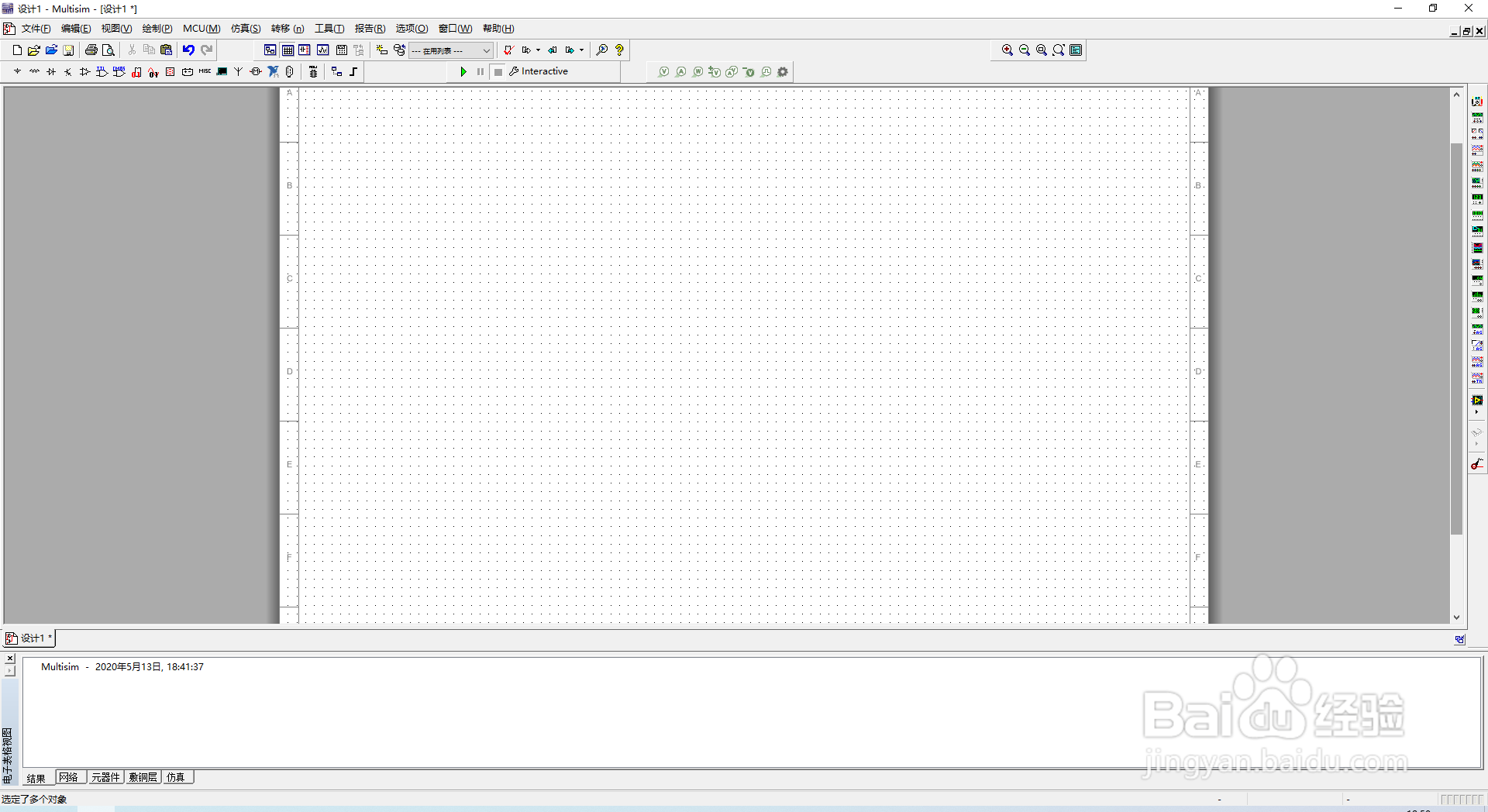The width and height of the screenshot is (1488, 812).
Task: Zoom to fit page icon
Action: pos(1059,50)
